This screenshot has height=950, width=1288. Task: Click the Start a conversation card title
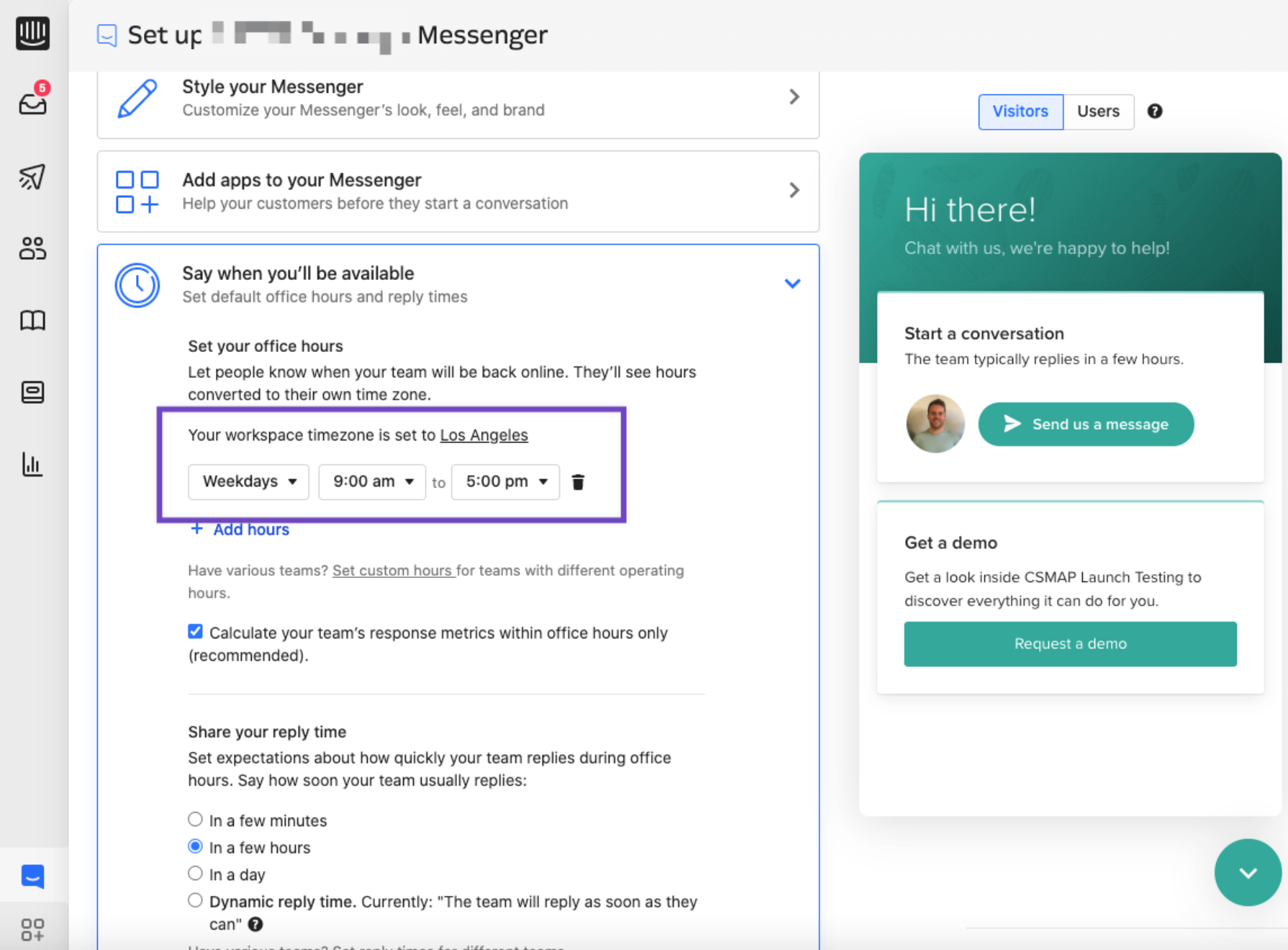pos(984,333)
